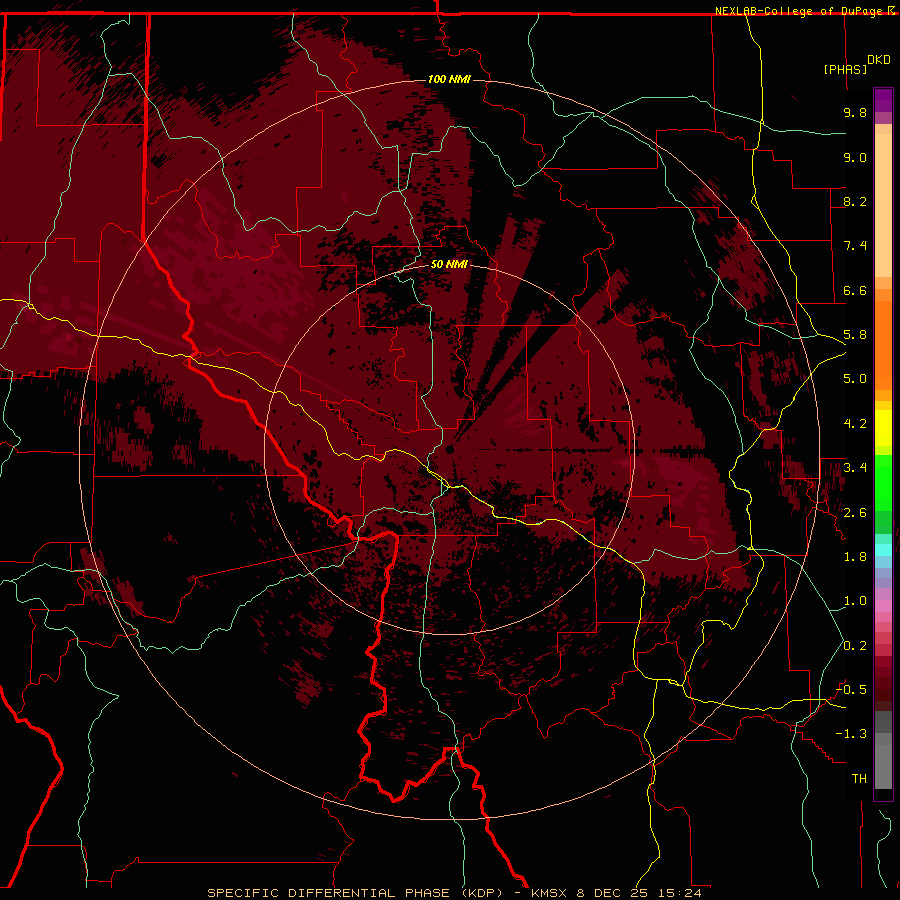The image size is (900, 900).
Task: Click the 100 NMI range ring label
Action: (449, 79)
